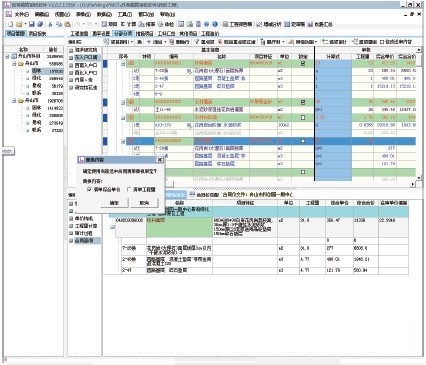Collapse the third green item row in the table
Viewport: 426px width, 365px height.
123,117
